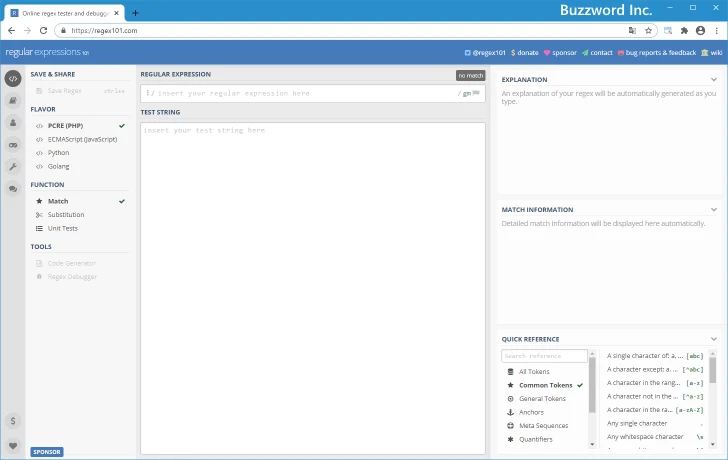Click the regex flags icon beside gm
Viewport: 728px width, 460px height.
[x=476, y=93]
